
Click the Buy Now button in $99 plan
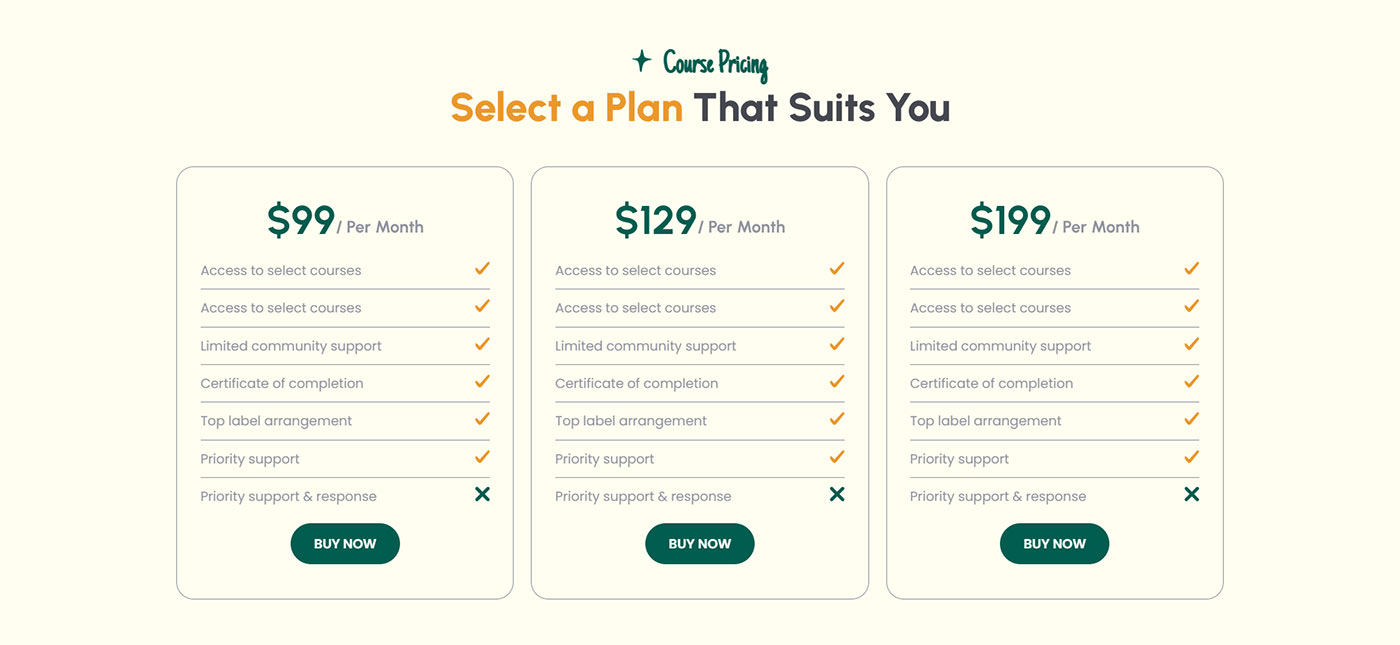click(x=345, y=544)
